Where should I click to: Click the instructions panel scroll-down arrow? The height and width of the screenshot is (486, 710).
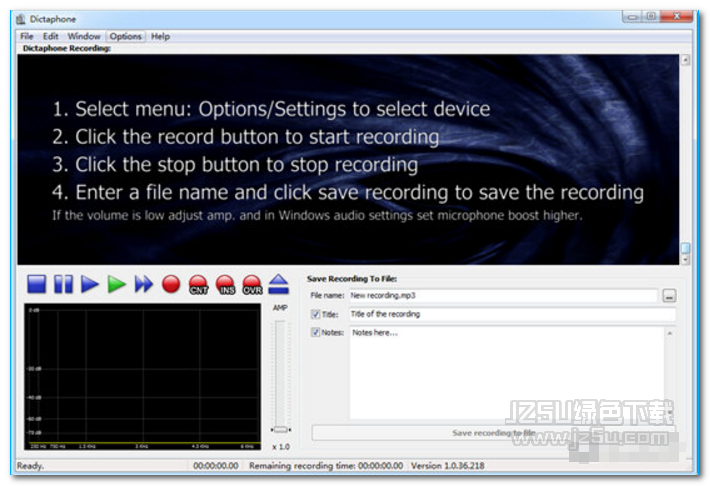click(686, 260)
